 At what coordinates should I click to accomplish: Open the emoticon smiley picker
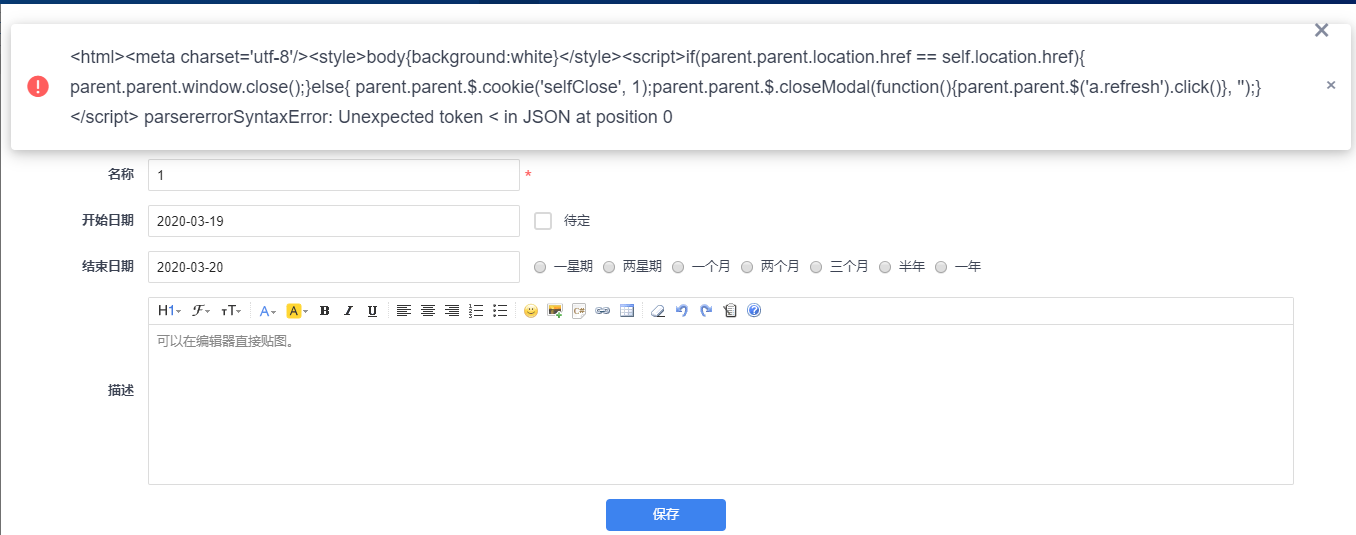click(x=531, y=311)
